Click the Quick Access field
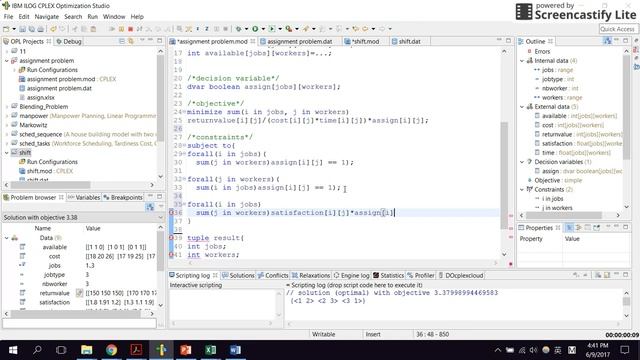 [617, 29]
